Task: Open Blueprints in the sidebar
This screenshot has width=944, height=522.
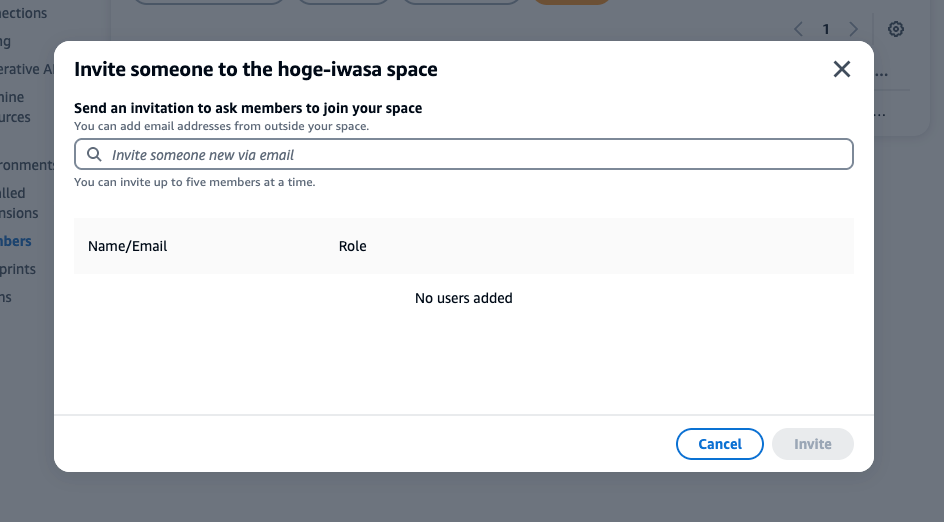Action: pos(18,269)
